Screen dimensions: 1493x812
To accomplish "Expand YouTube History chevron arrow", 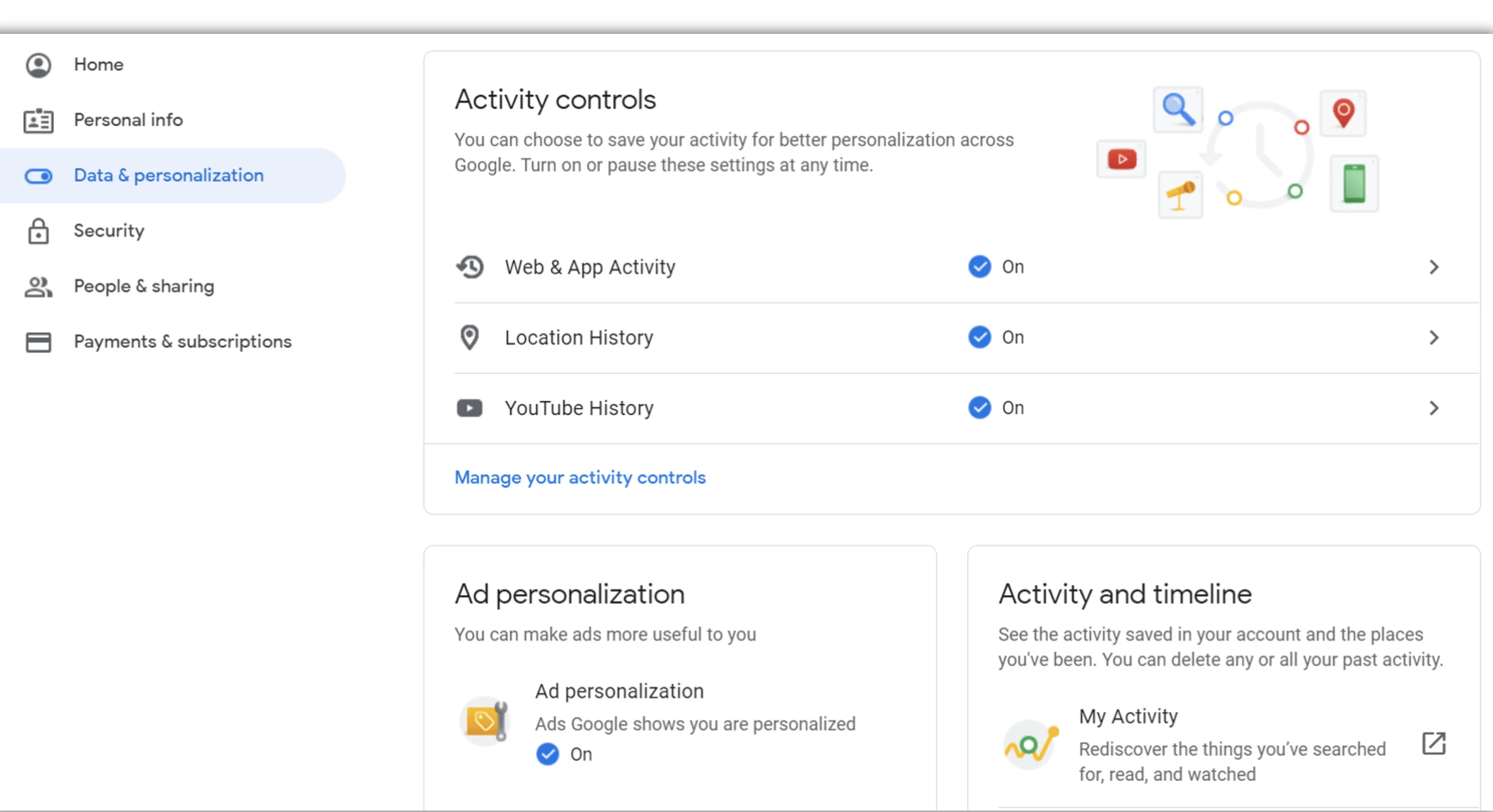I will click(1434, 408).
